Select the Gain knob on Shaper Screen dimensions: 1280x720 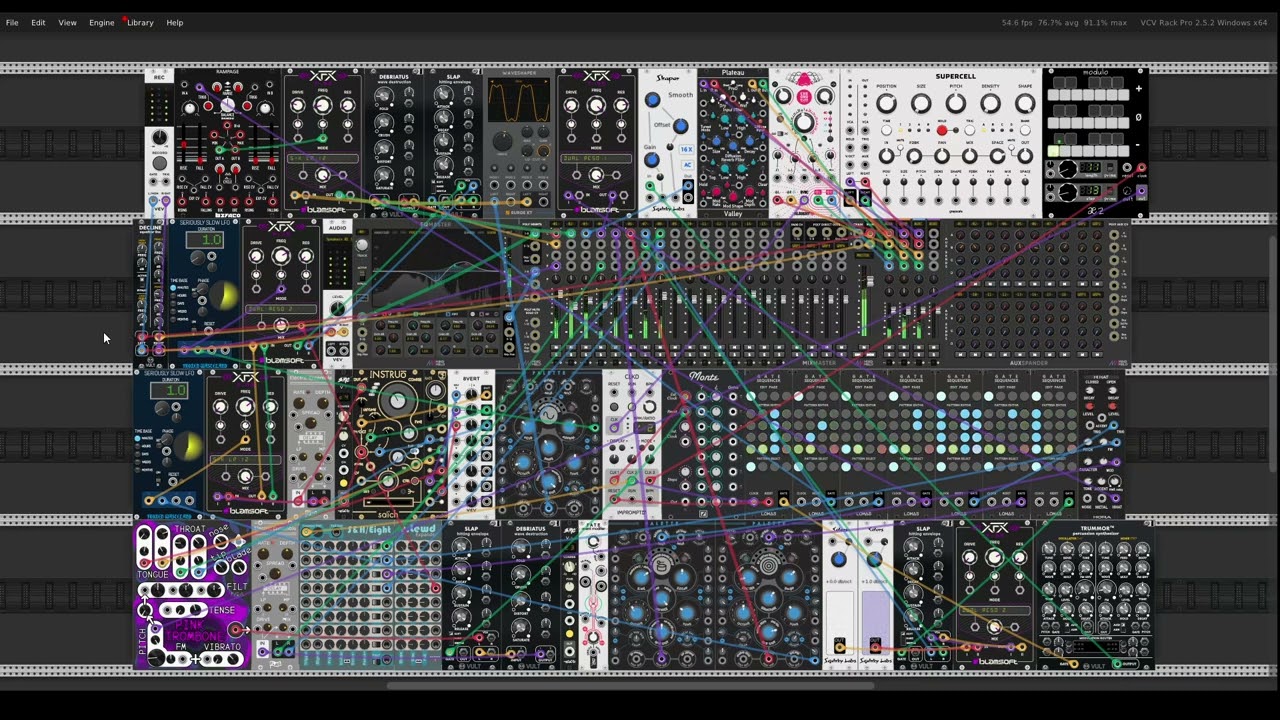pos(651,160)
